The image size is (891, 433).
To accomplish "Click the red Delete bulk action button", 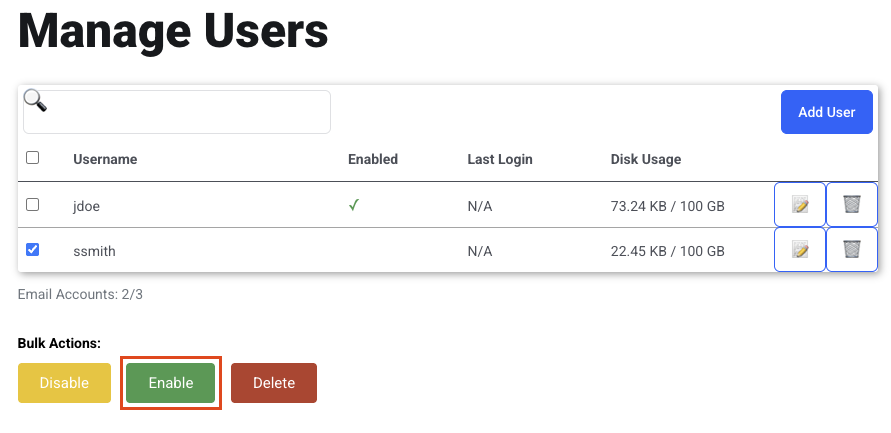I will [273, 383].
